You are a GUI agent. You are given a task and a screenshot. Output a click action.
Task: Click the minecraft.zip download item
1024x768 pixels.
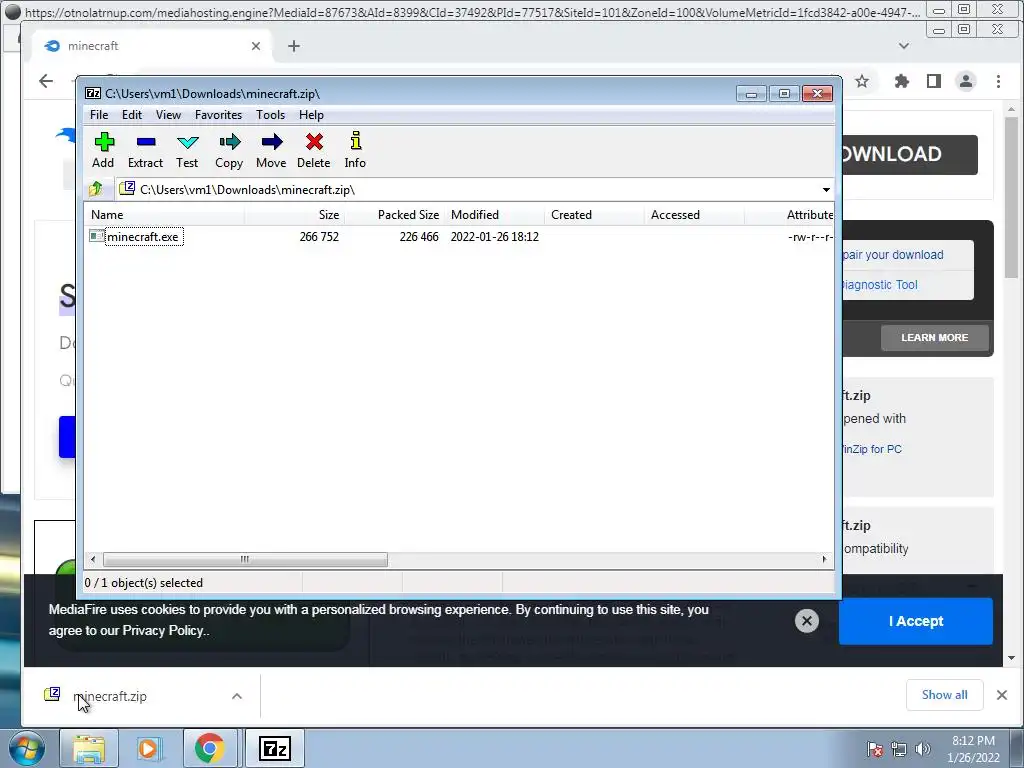pyautogui.click(x=110, y=696)
